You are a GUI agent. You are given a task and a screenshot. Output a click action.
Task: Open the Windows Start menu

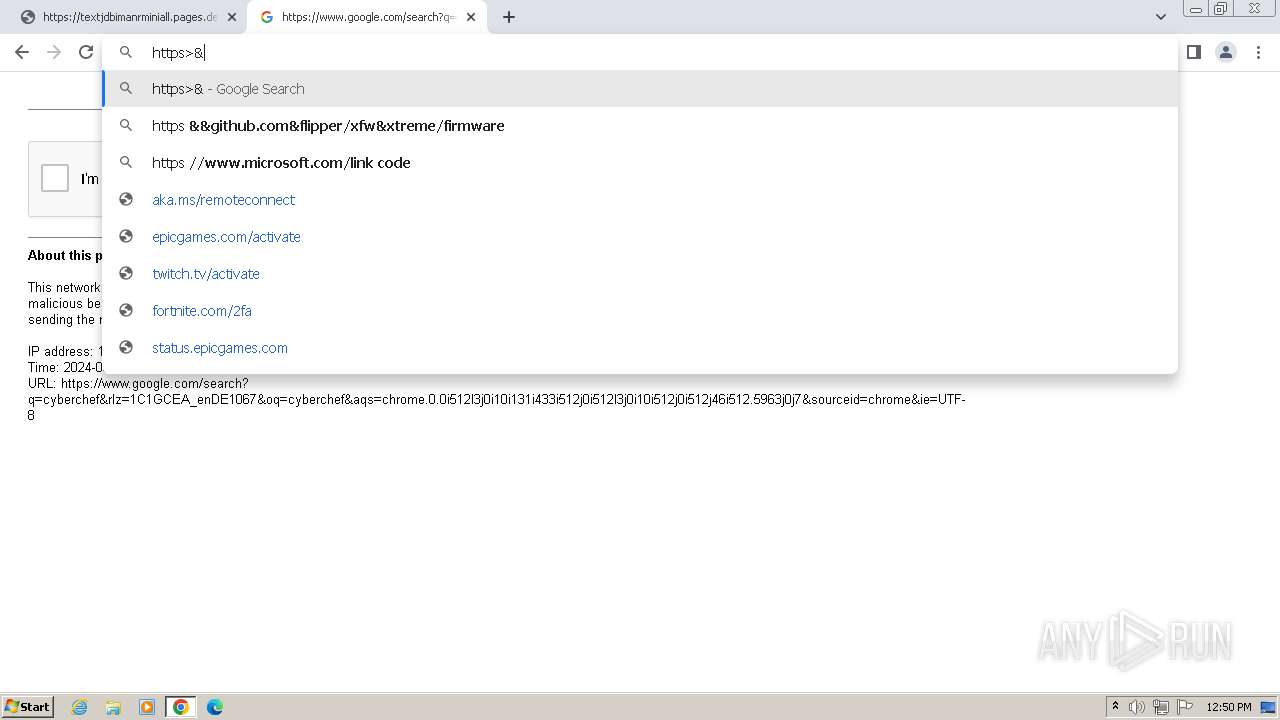coord(27,707)
